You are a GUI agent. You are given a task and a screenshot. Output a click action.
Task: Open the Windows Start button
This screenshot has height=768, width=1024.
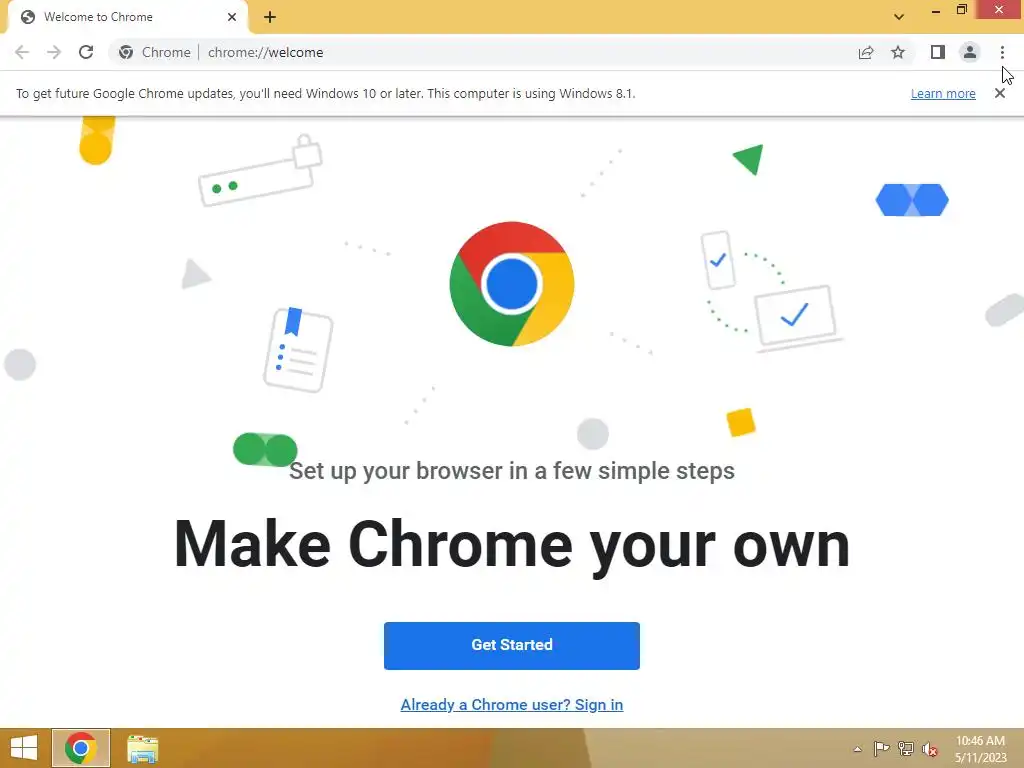(x=24, y=748)
